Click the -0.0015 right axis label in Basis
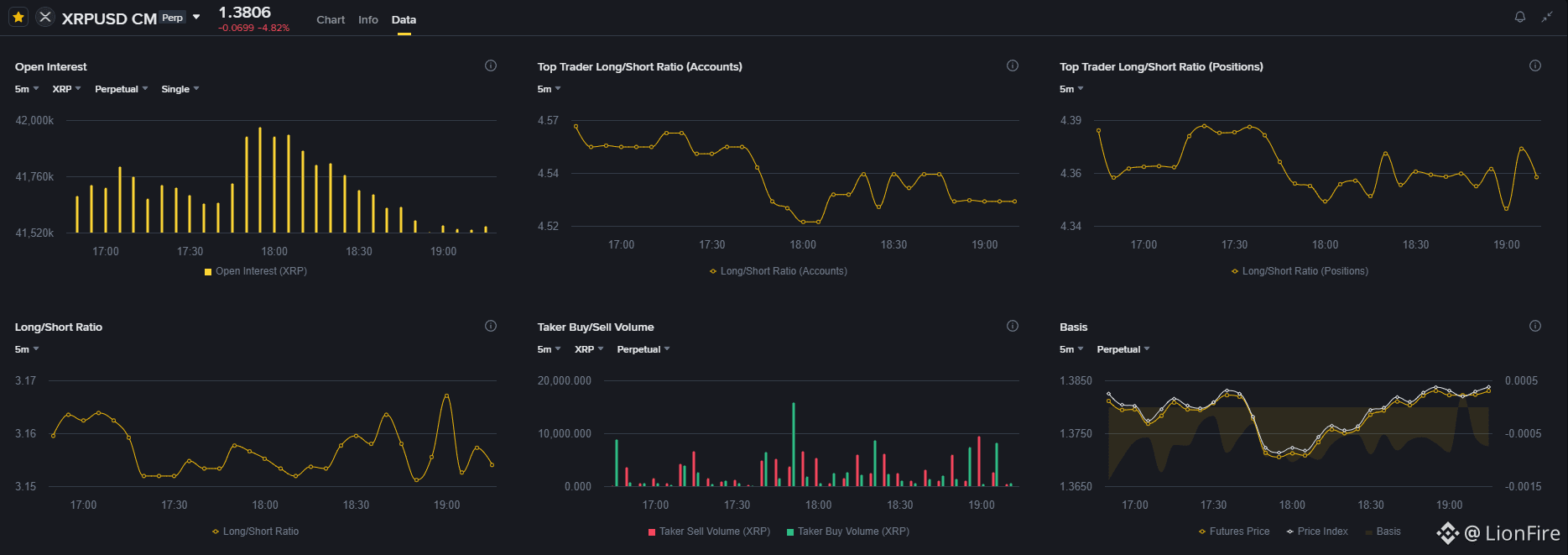This screenshot has width=1568, height=555. (x=1523, y=486)
